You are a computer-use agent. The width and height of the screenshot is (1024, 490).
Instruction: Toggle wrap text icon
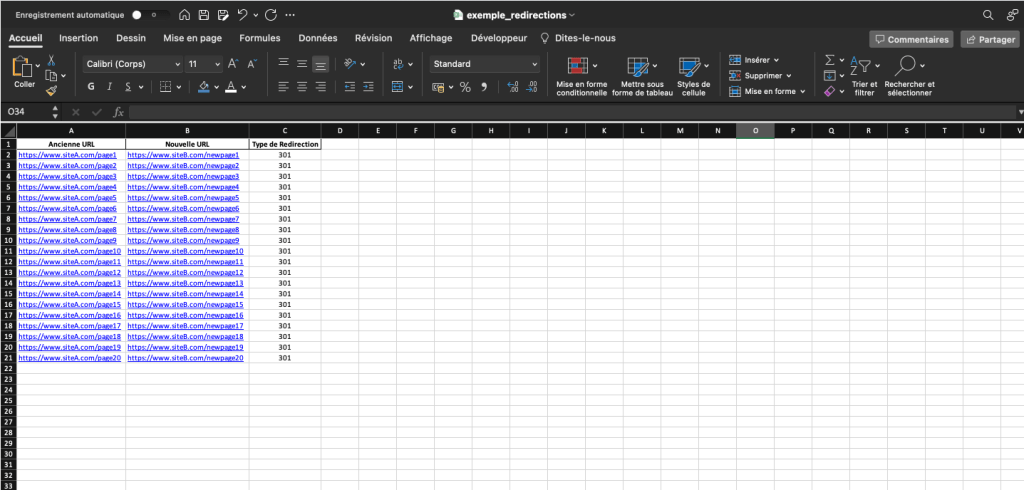click(398, 64)
